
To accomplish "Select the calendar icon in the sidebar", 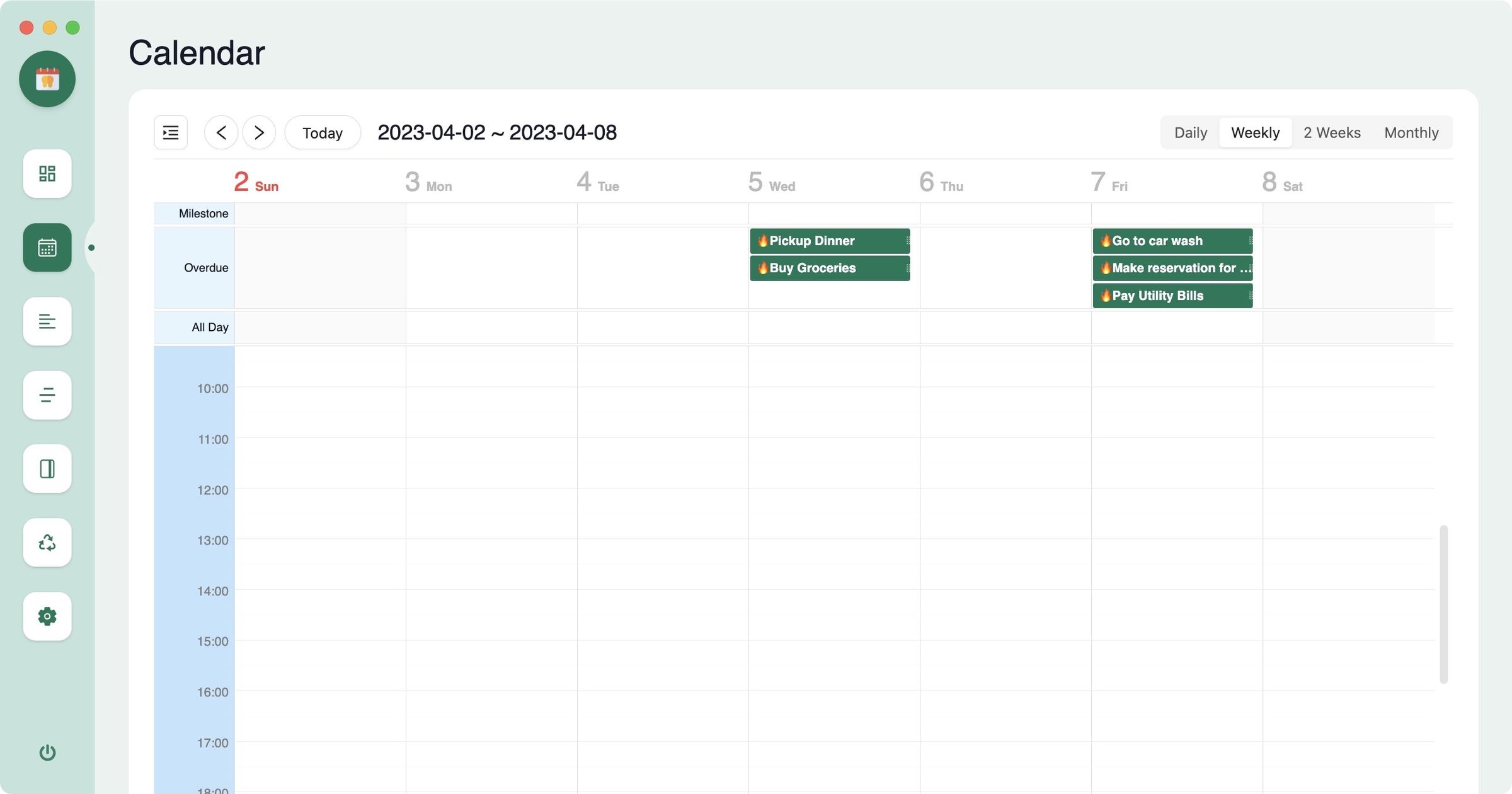I will (x=47, y=248).
